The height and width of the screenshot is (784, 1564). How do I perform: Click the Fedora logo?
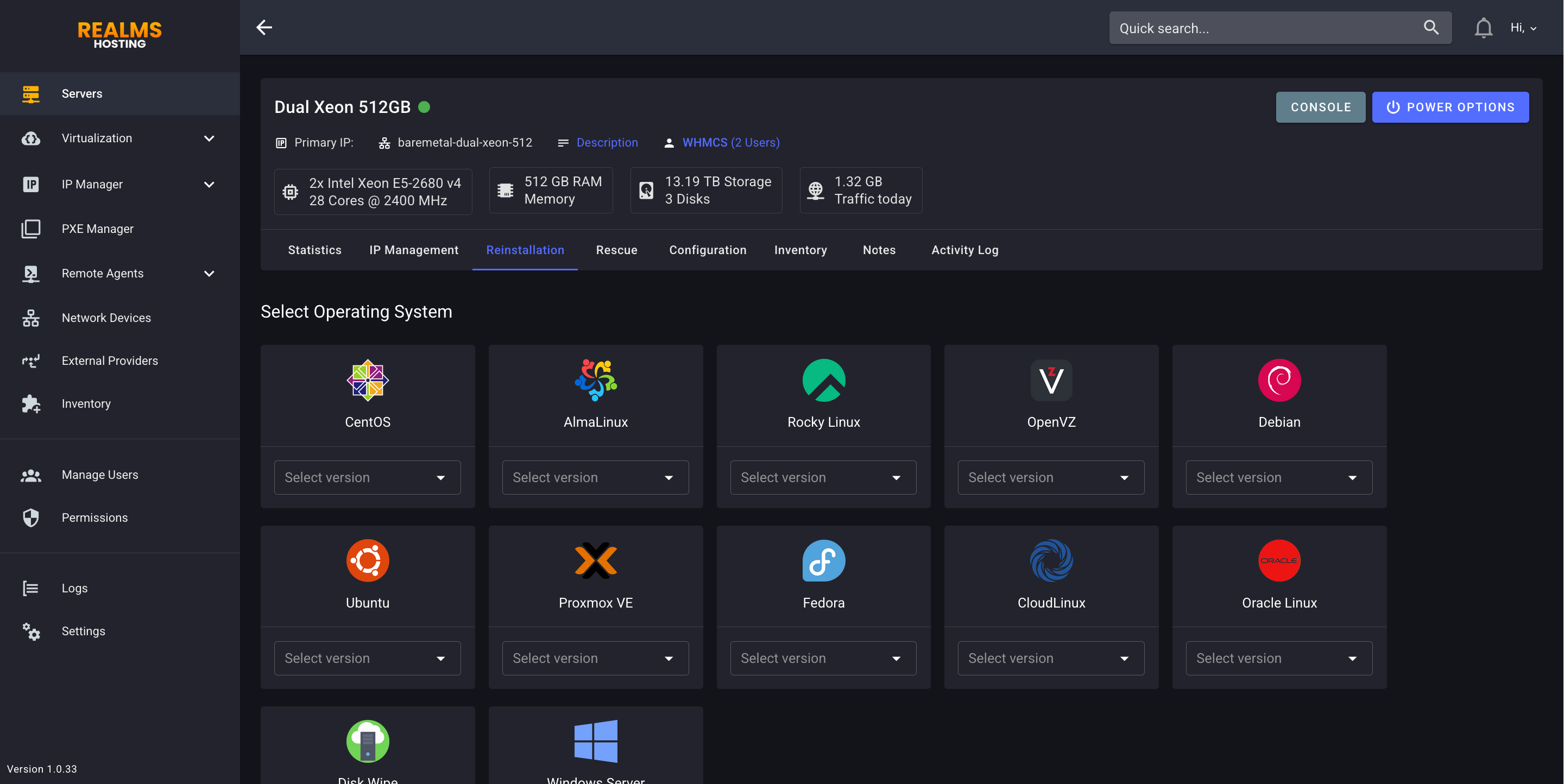tap(823, 560)
